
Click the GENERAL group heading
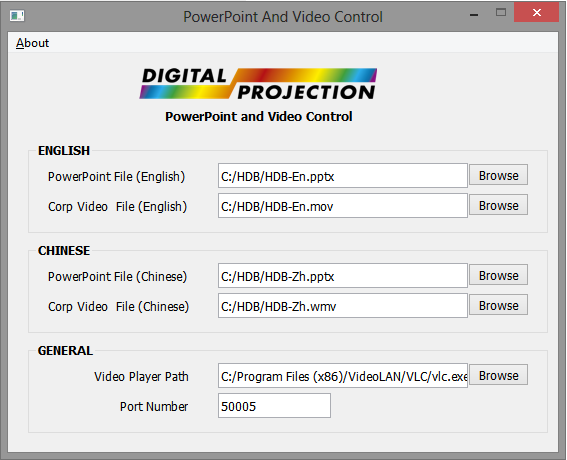click(65, 351)
